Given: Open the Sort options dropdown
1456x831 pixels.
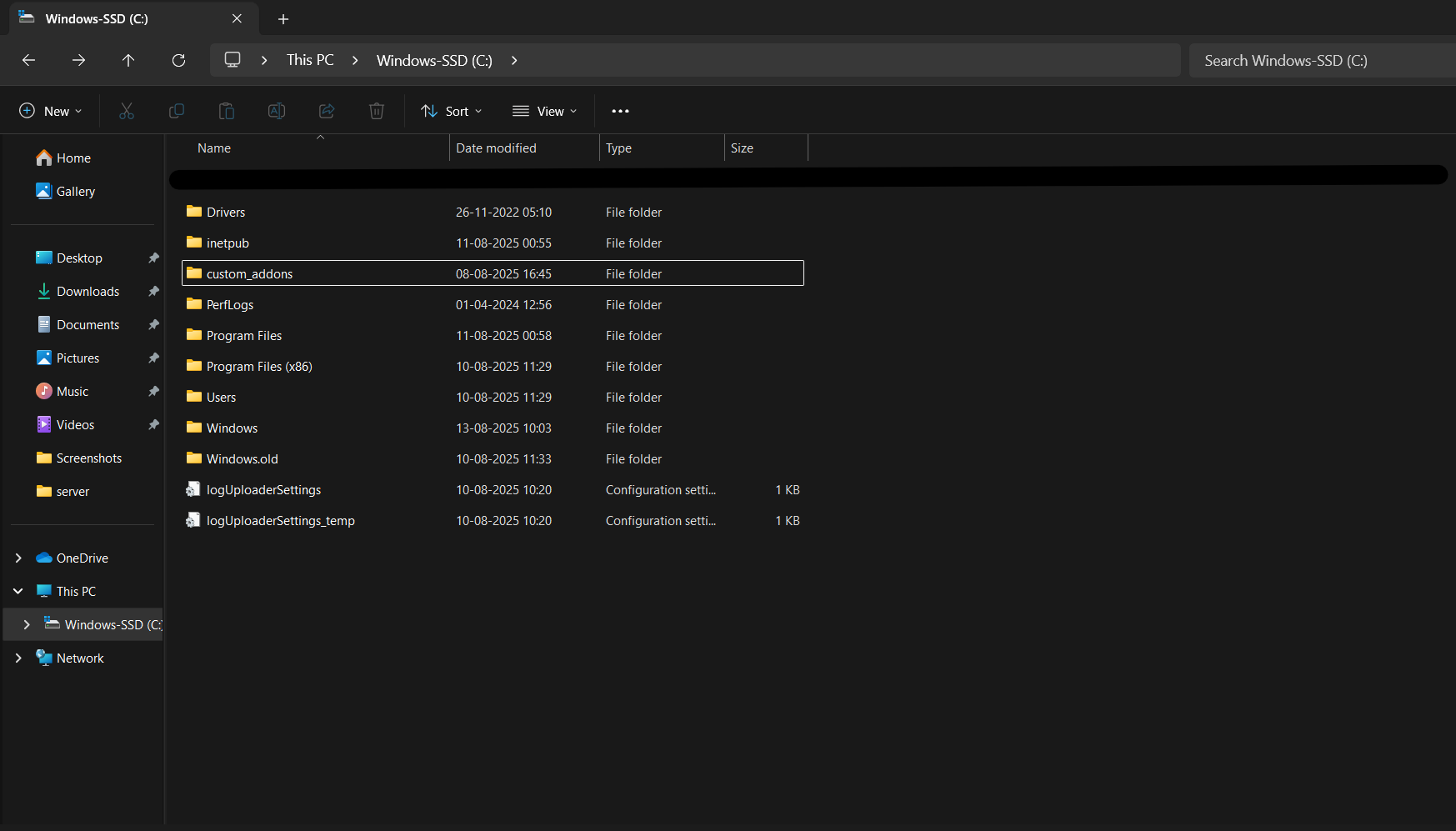Looking at the screenshot, I should click(452, 111).
